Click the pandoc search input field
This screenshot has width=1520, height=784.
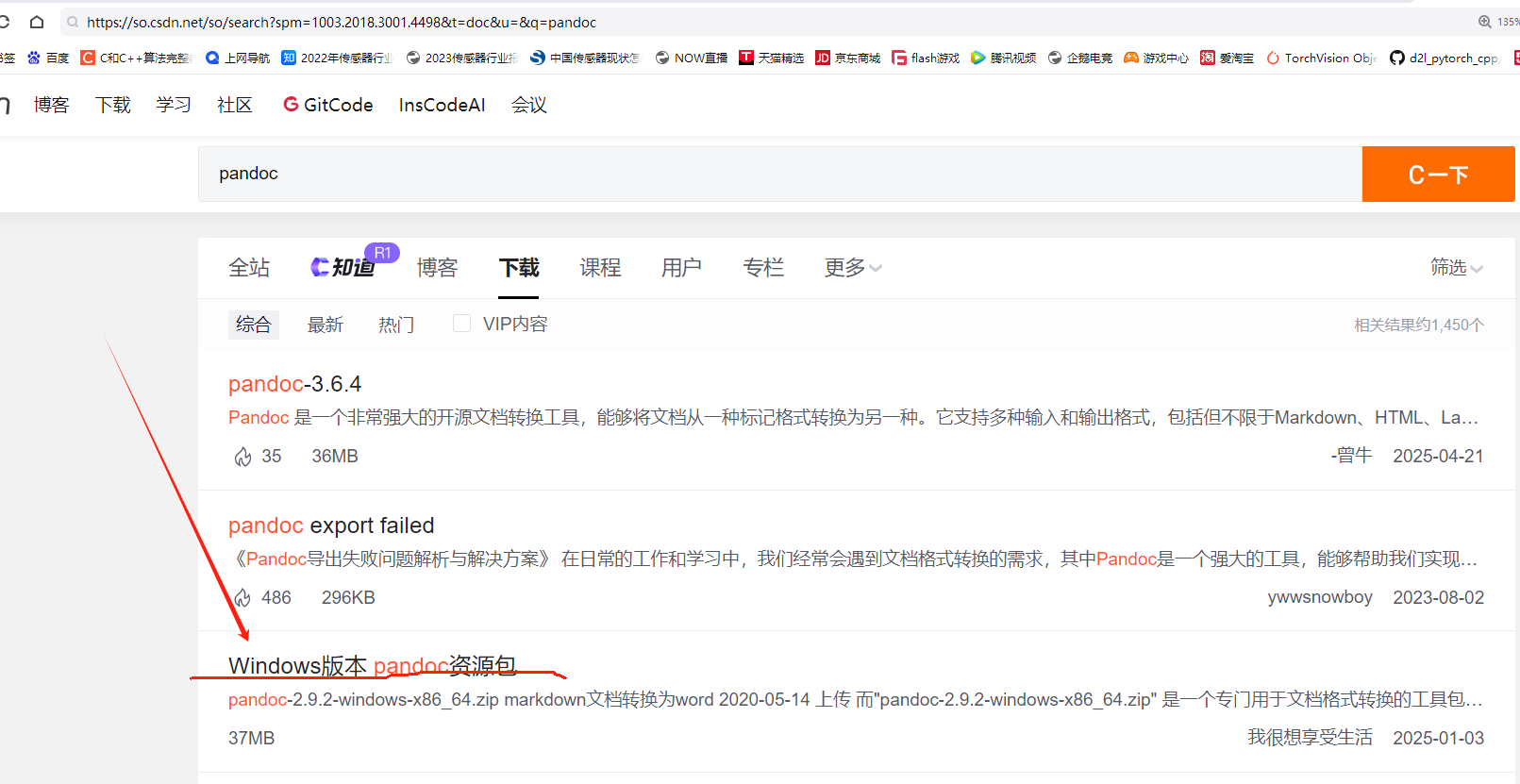(780, 174)
